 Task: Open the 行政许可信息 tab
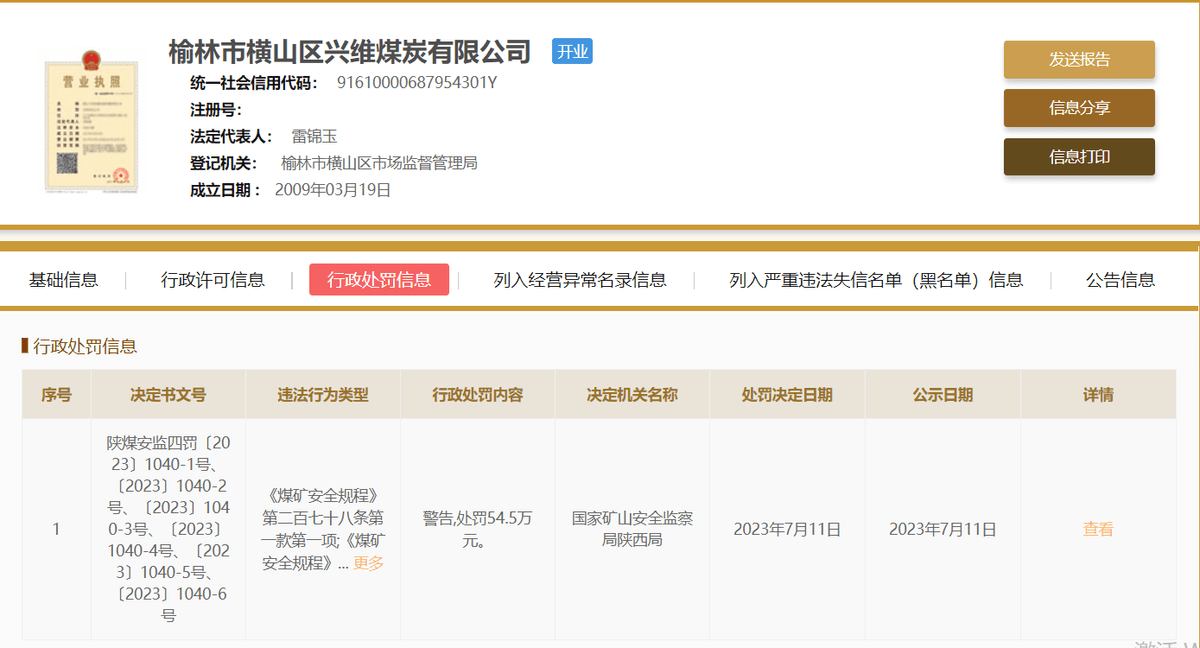coord(213,280)
